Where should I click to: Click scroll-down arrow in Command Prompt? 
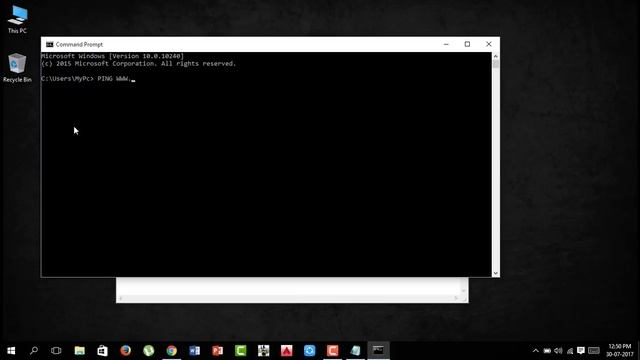point(496,273)
